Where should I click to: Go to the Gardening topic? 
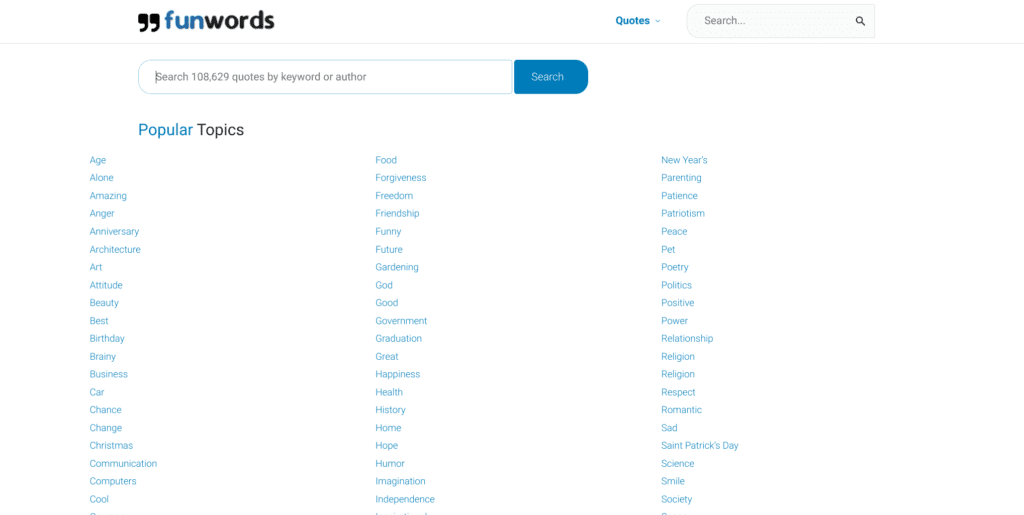[397, 267]
